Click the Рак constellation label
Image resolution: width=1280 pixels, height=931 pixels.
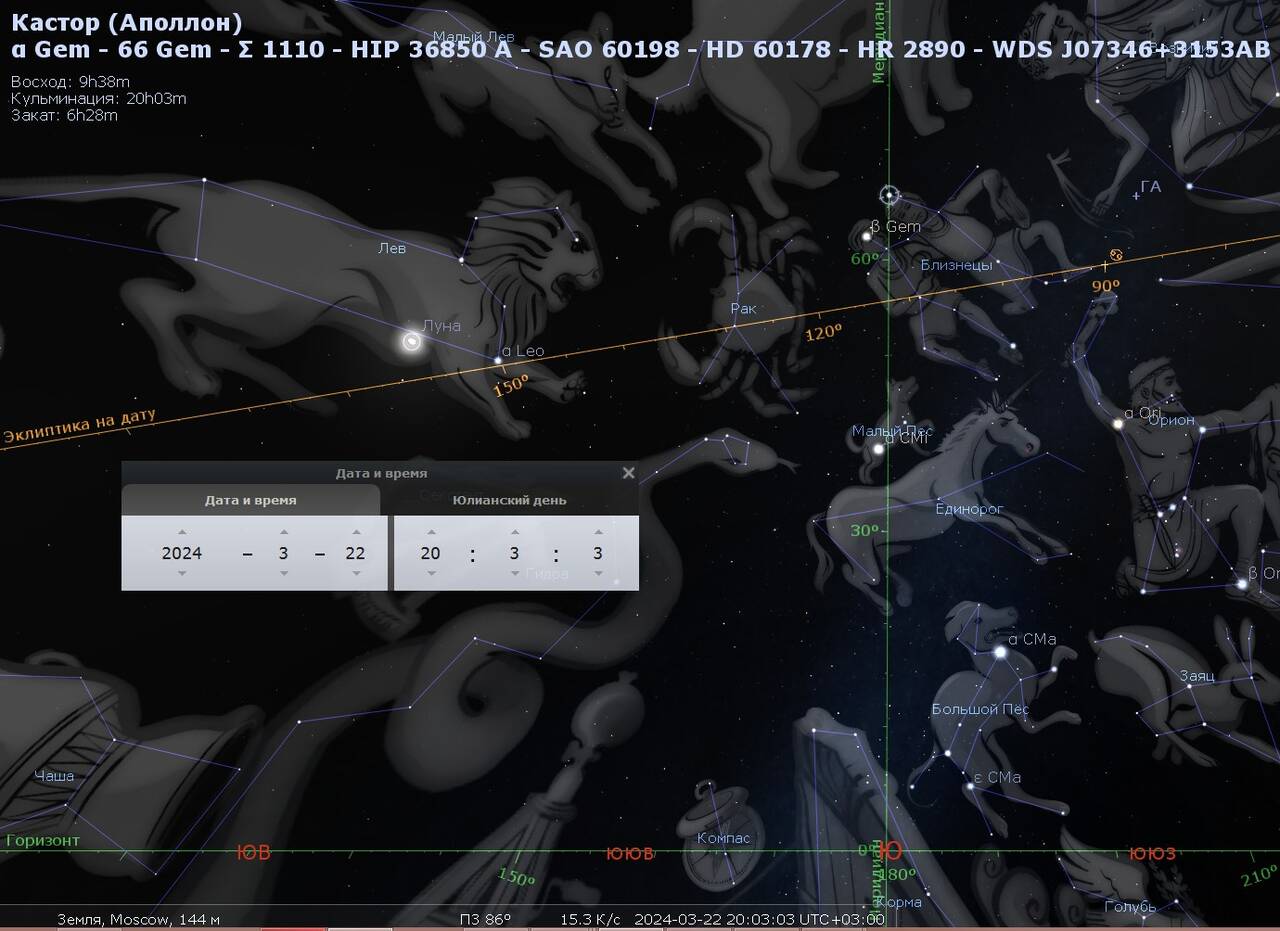click(x=743, y=309)
